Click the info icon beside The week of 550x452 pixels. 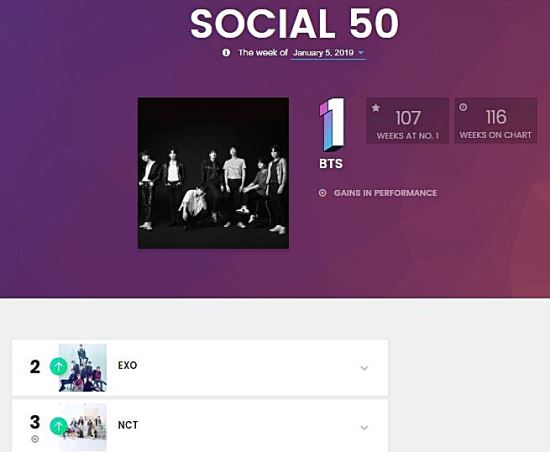click(x=226, y=53)
